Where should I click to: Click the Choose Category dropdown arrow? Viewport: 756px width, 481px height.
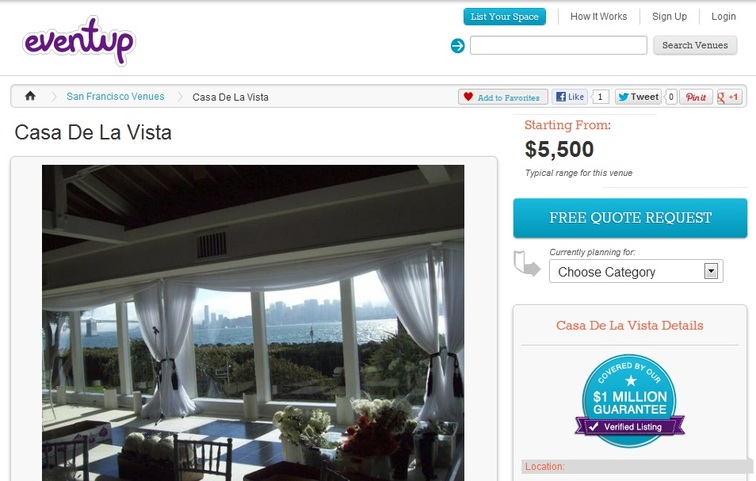711,271
